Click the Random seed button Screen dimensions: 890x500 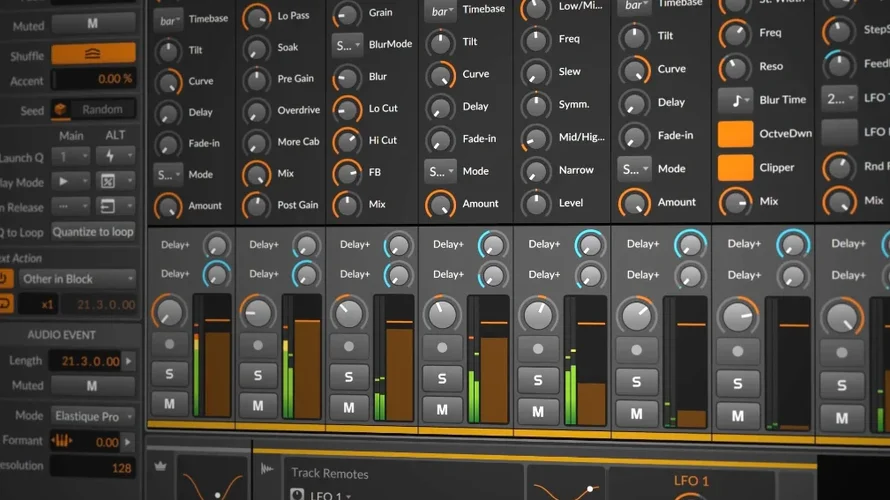pyautogui.click(x=102, y=109)
